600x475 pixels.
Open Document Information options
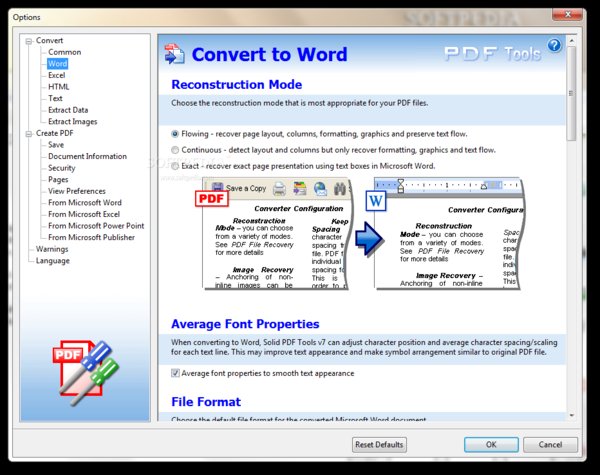pos(87,156)
